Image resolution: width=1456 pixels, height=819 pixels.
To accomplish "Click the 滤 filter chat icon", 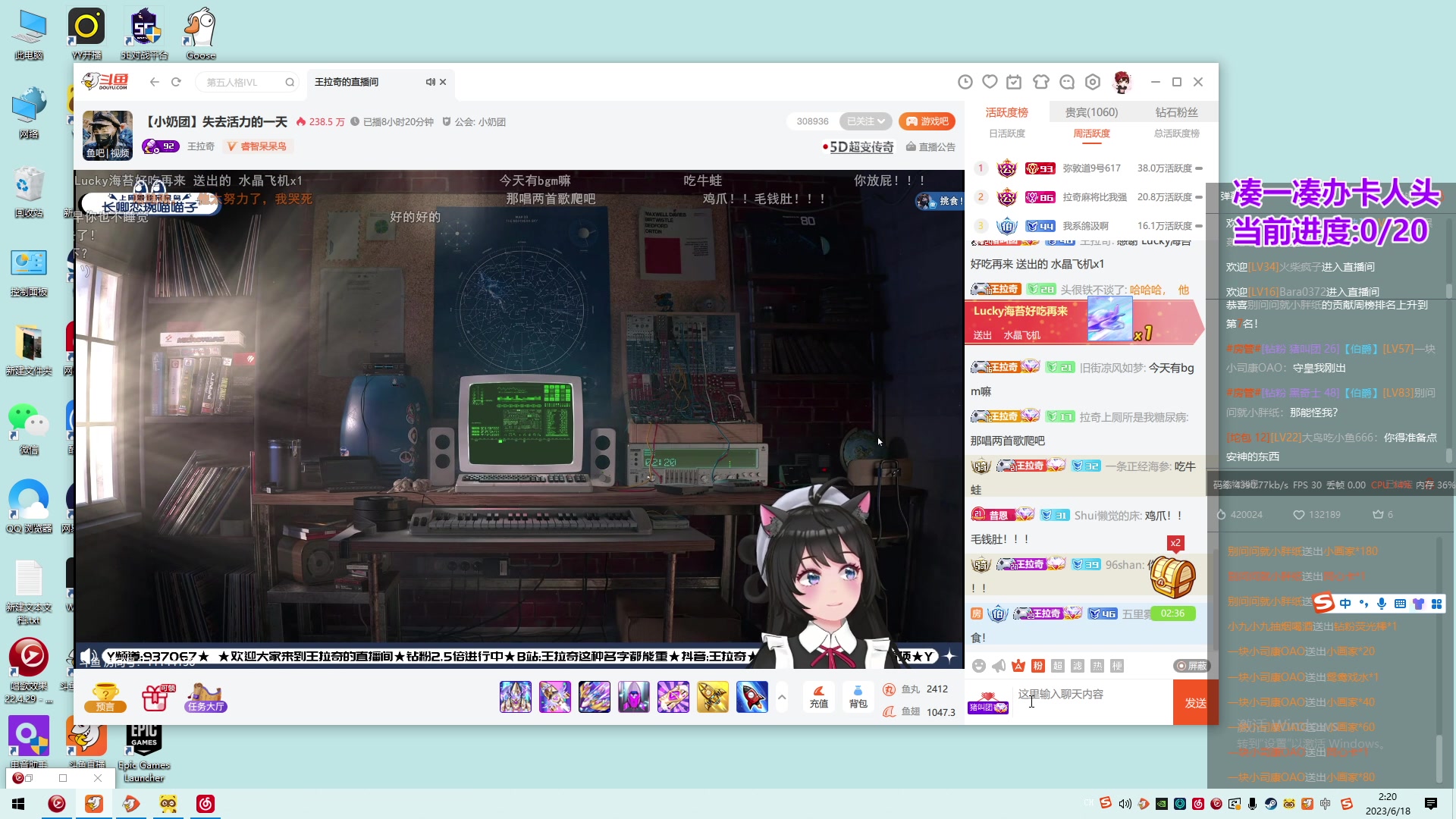I will [1078, 666].
